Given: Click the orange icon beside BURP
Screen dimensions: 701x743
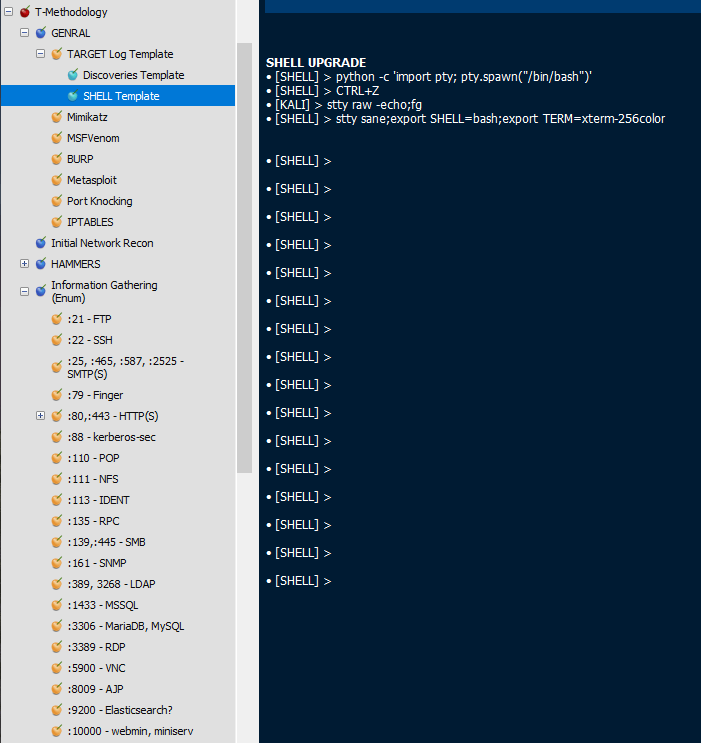Looking at the screenshot, I should [57, 159].
